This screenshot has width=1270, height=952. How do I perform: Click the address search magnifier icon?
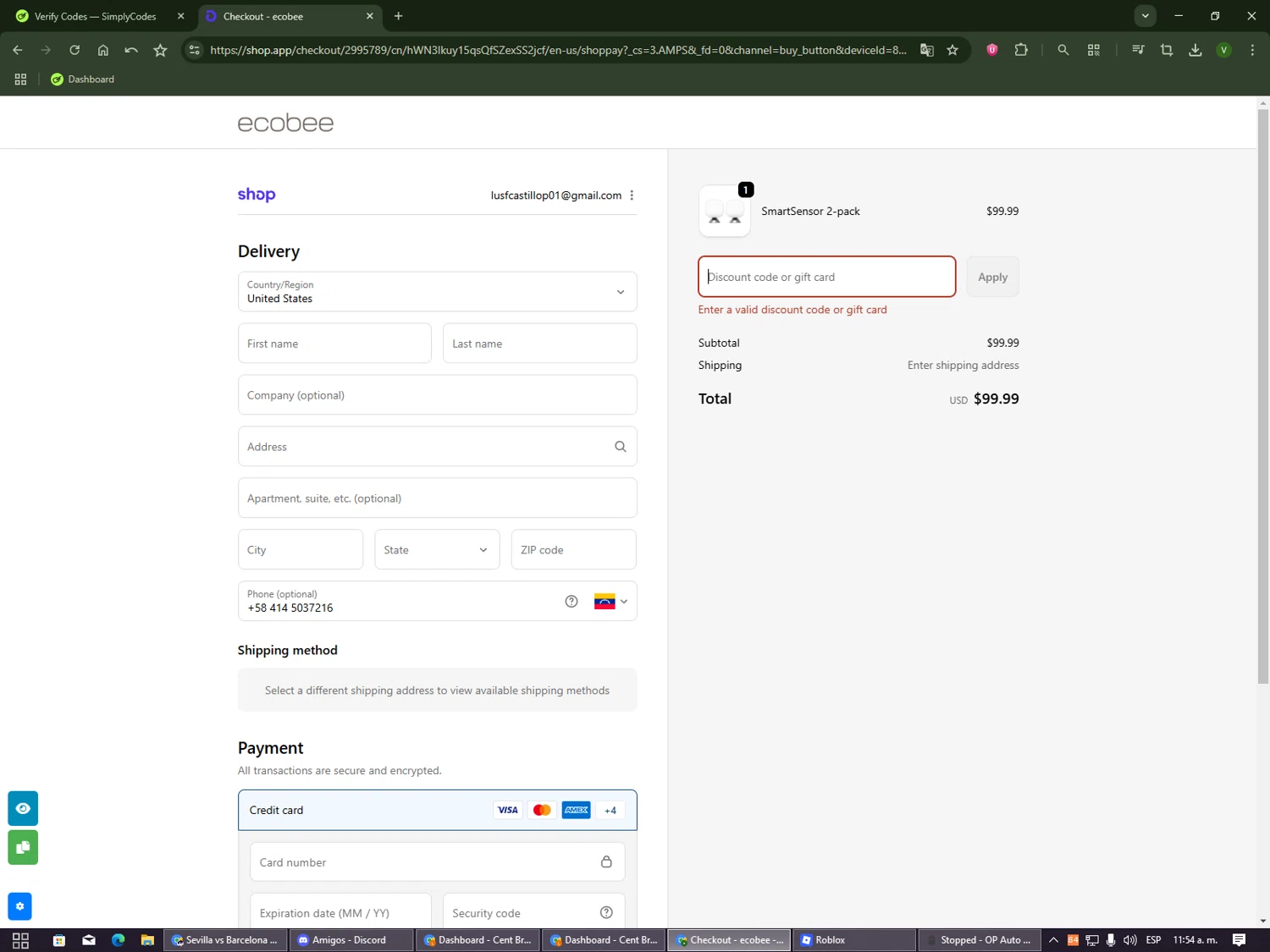click(621, 447)
